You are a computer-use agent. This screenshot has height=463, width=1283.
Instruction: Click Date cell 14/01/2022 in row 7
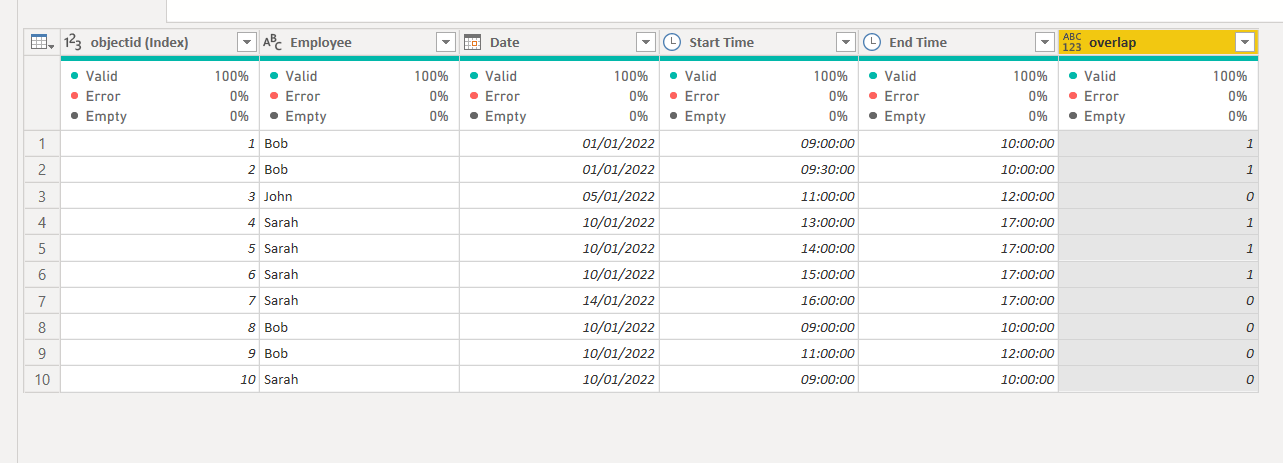(x=559, y=300)
